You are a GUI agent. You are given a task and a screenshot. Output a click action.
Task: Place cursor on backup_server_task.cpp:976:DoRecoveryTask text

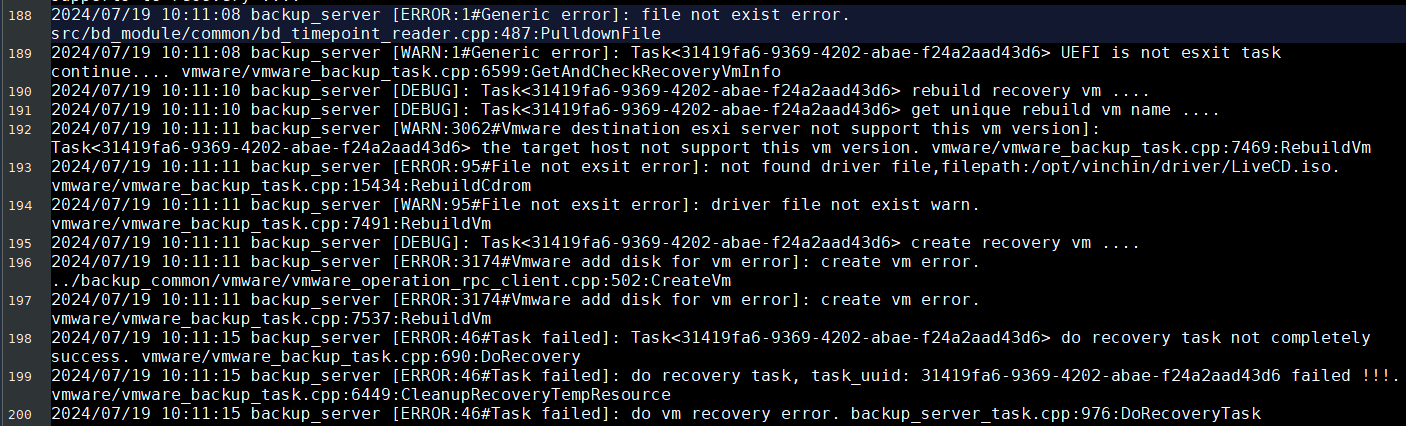click(1056, 414)
